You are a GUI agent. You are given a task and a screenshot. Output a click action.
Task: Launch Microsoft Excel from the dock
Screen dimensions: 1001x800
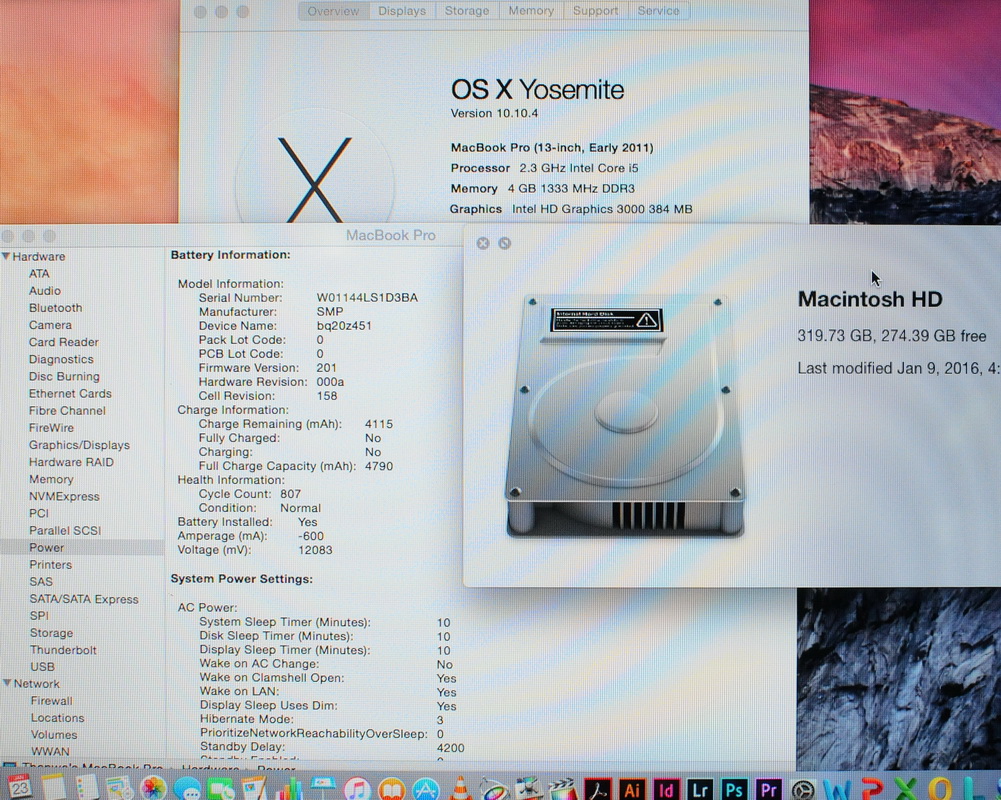(906, 789)
